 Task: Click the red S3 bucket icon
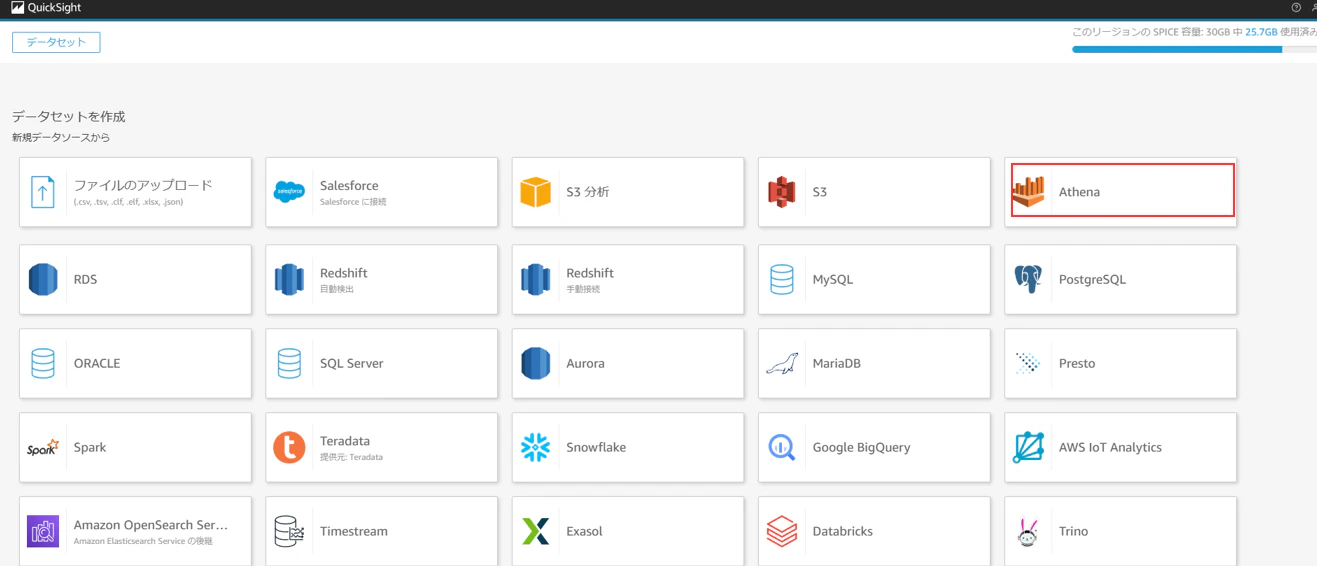782,192
